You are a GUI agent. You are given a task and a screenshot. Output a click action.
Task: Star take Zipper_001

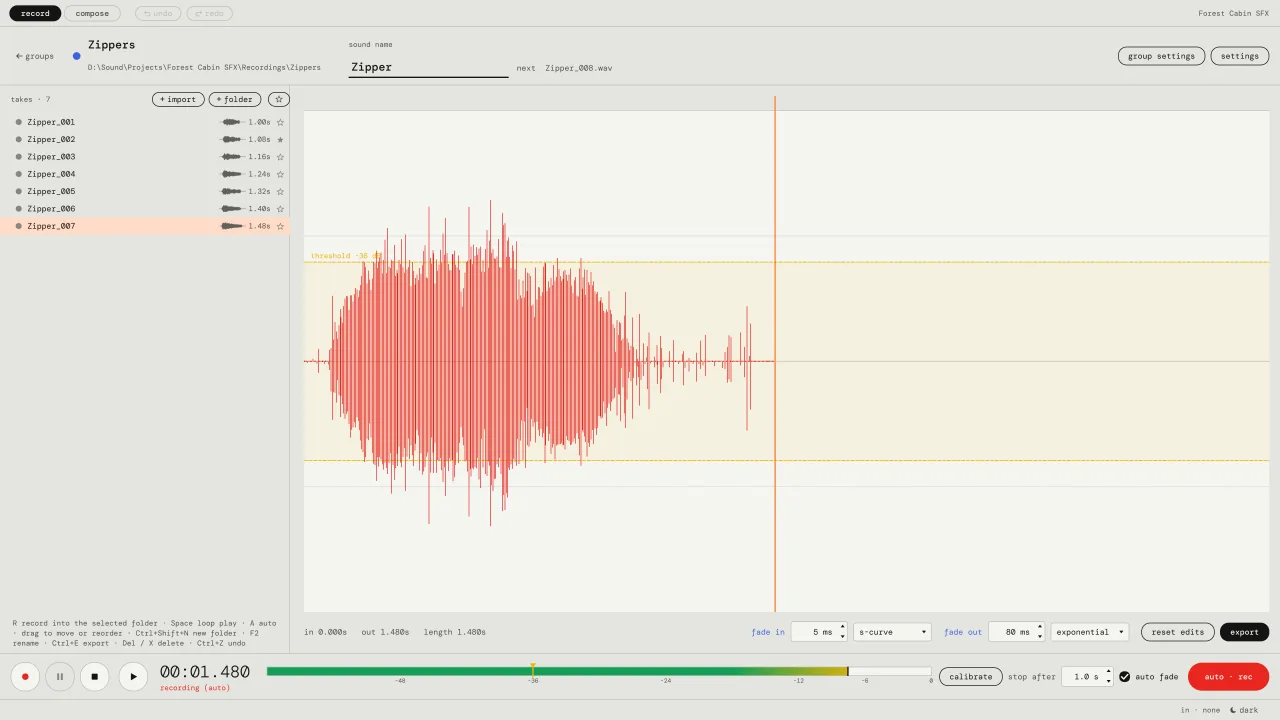coord(280,122)
